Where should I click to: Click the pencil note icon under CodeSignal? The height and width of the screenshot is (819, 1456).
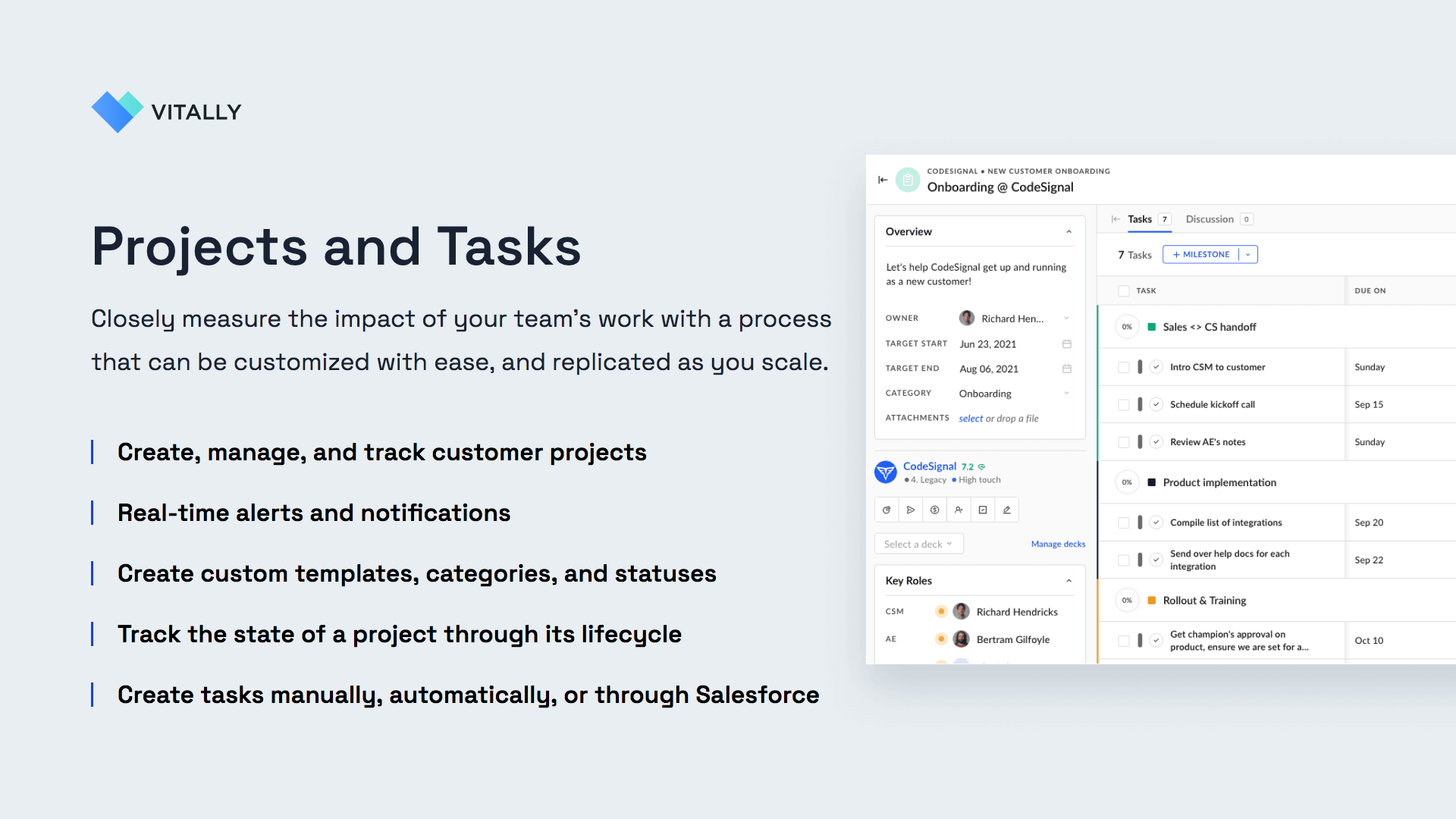pyautogui.click(x=1006, y=510)
